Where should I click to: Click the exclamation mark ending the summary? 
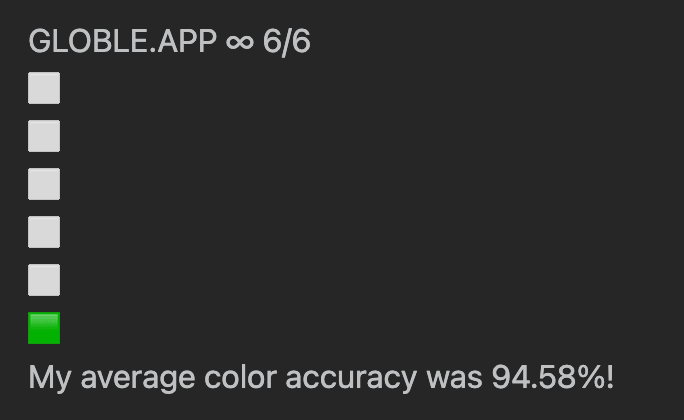(609, 378)
